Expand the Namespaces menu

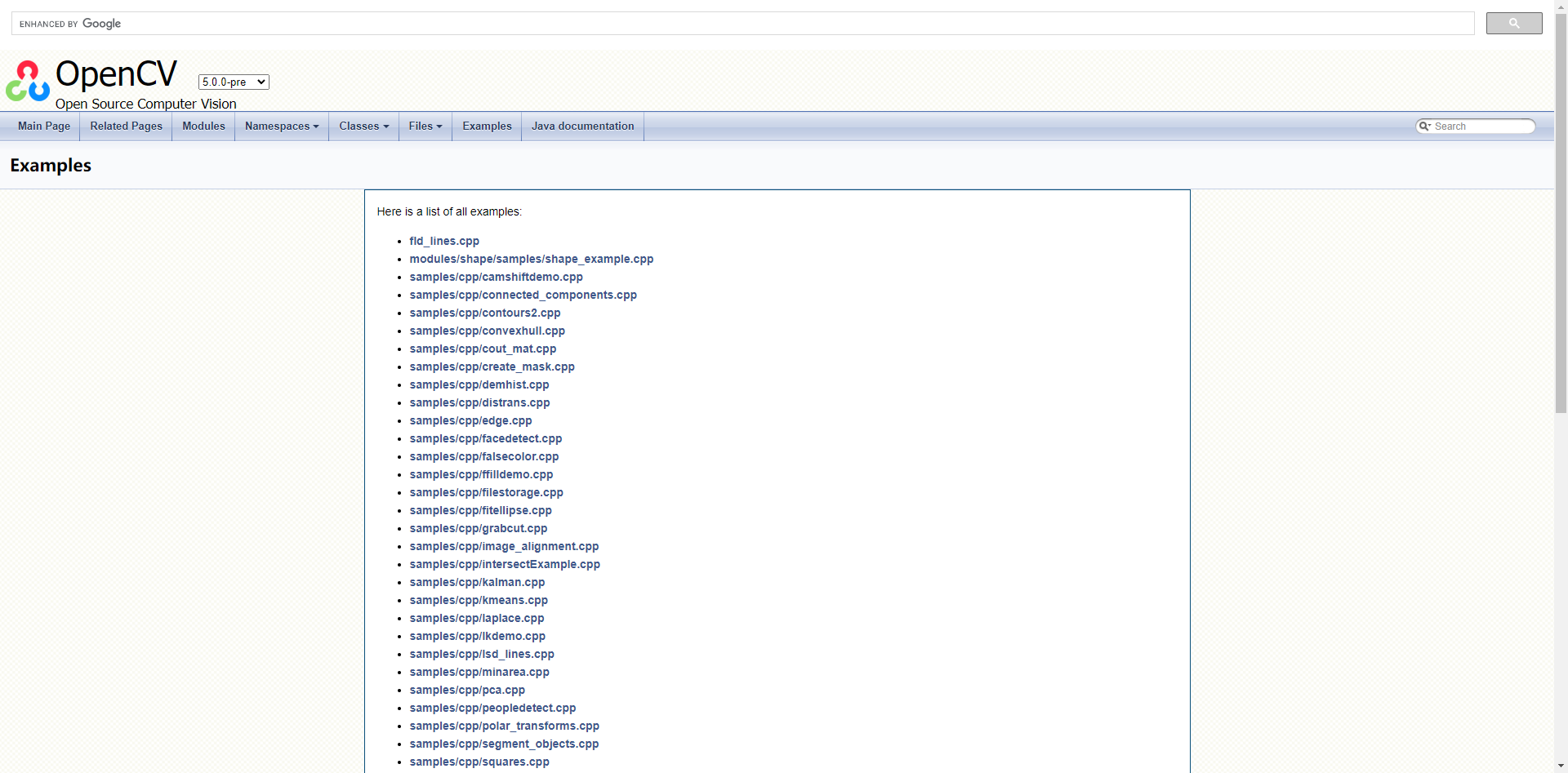[x=282, y=127]
